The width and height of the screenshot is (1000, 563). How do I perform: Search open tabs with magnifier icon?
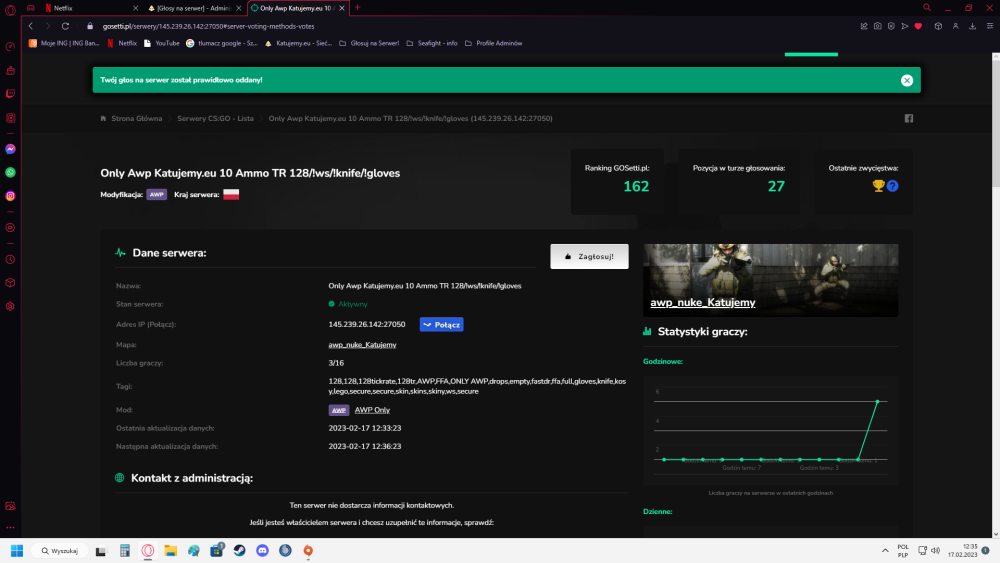[927, 8]
